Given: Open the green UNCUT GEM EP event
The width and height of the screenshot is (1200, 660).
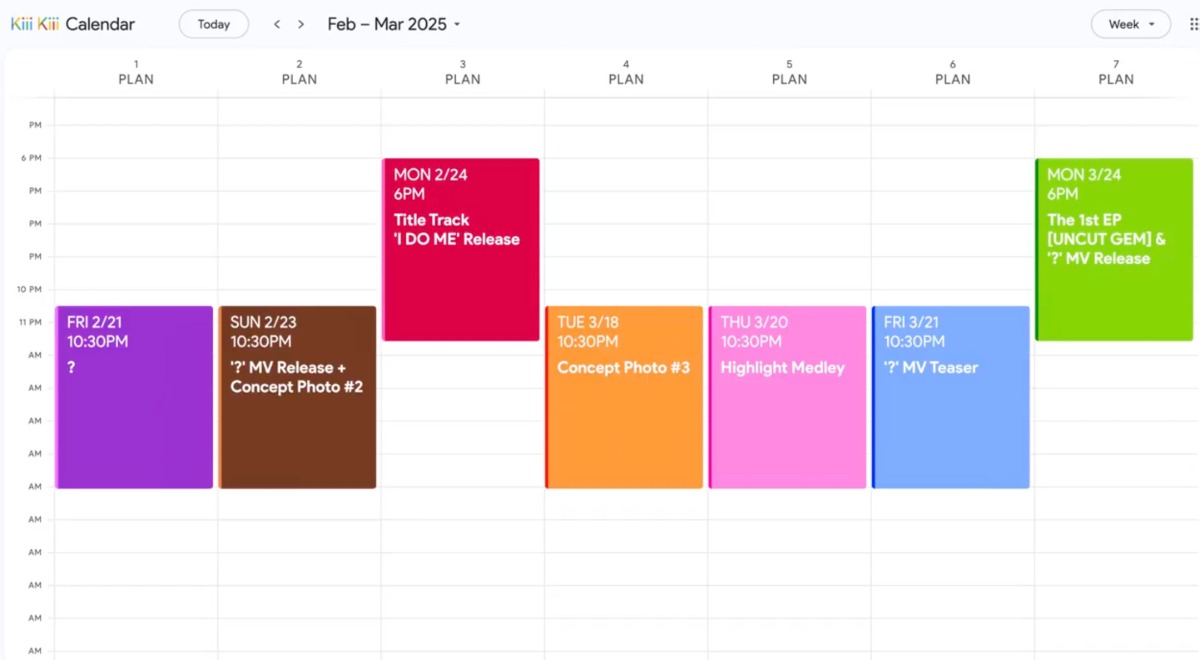Looking at the screenshot, I should tap(1114, 249).
